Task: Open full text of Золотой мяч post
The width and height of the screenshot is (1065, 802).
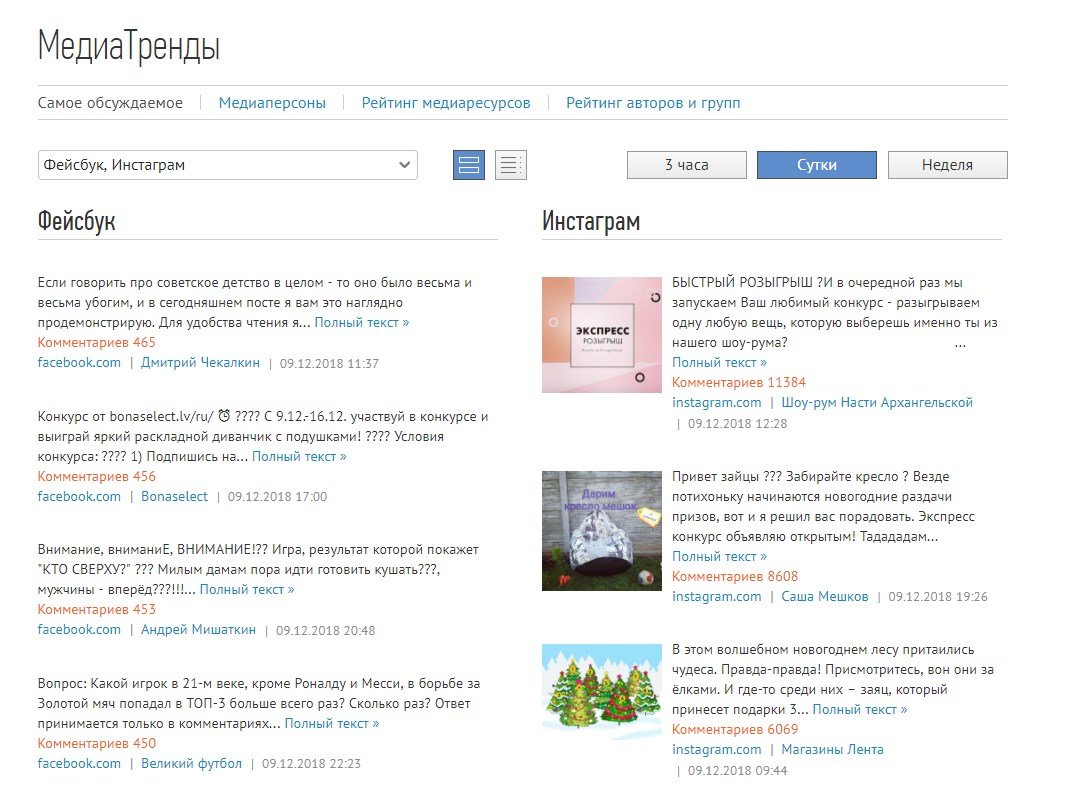Action: (x=332, y=724)
